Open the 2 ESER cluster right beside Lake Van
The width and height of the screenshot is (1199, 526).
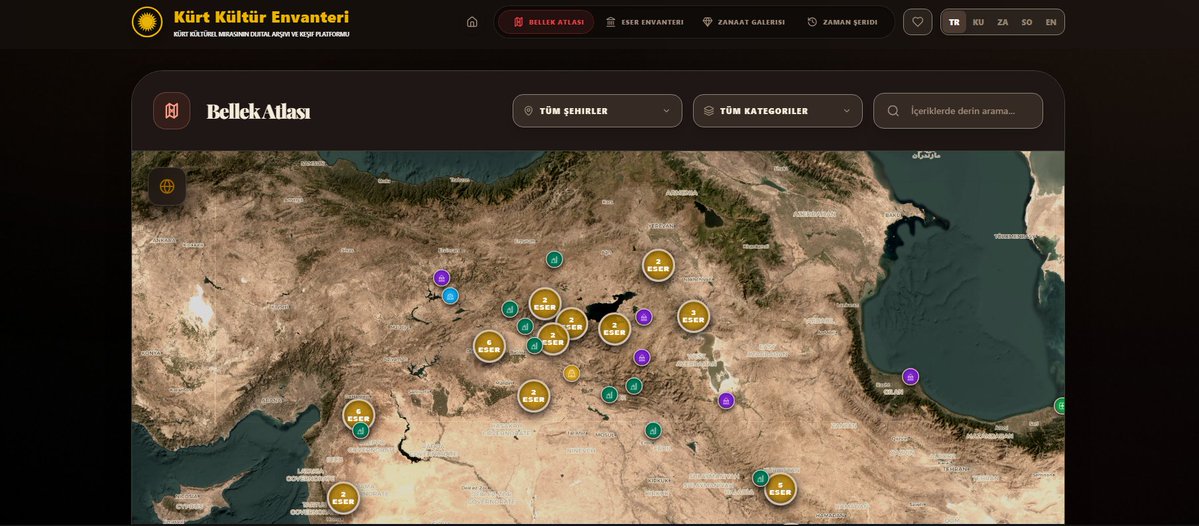pyautogui.click(x=614, y=329)
